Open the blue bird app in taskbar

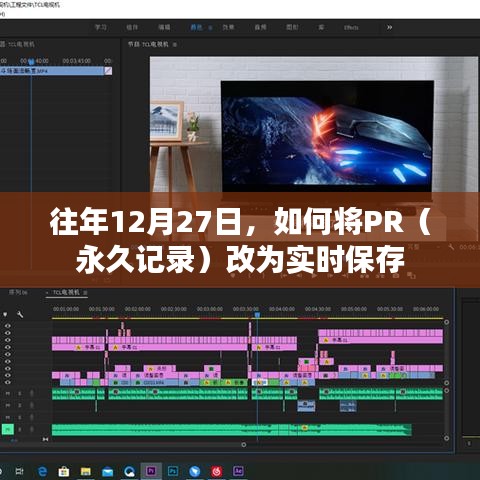click(195, 472)
